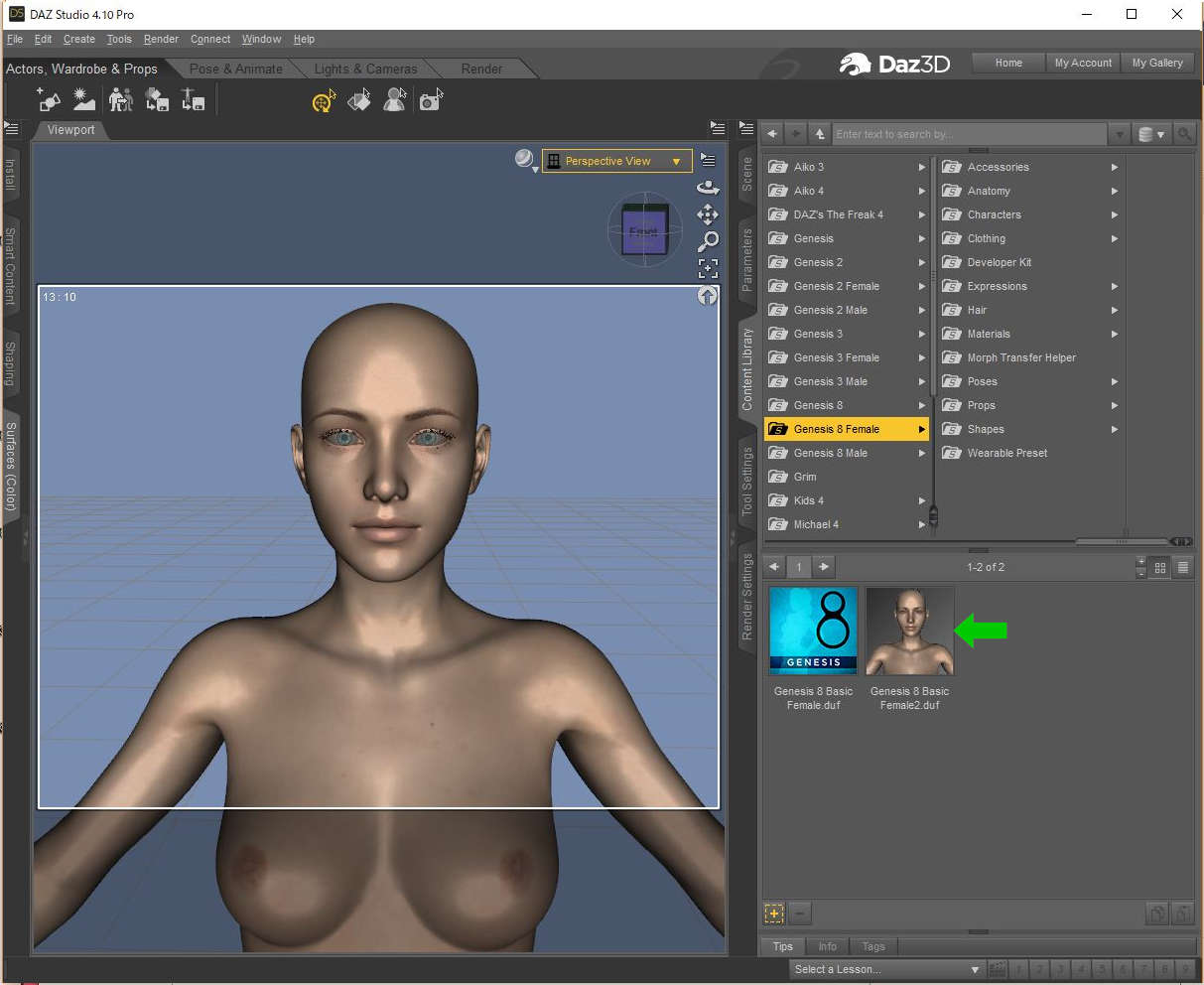1204x985 pixels.
Task: Open the Render Settings side tab
Action: click(x=747, y=595)
